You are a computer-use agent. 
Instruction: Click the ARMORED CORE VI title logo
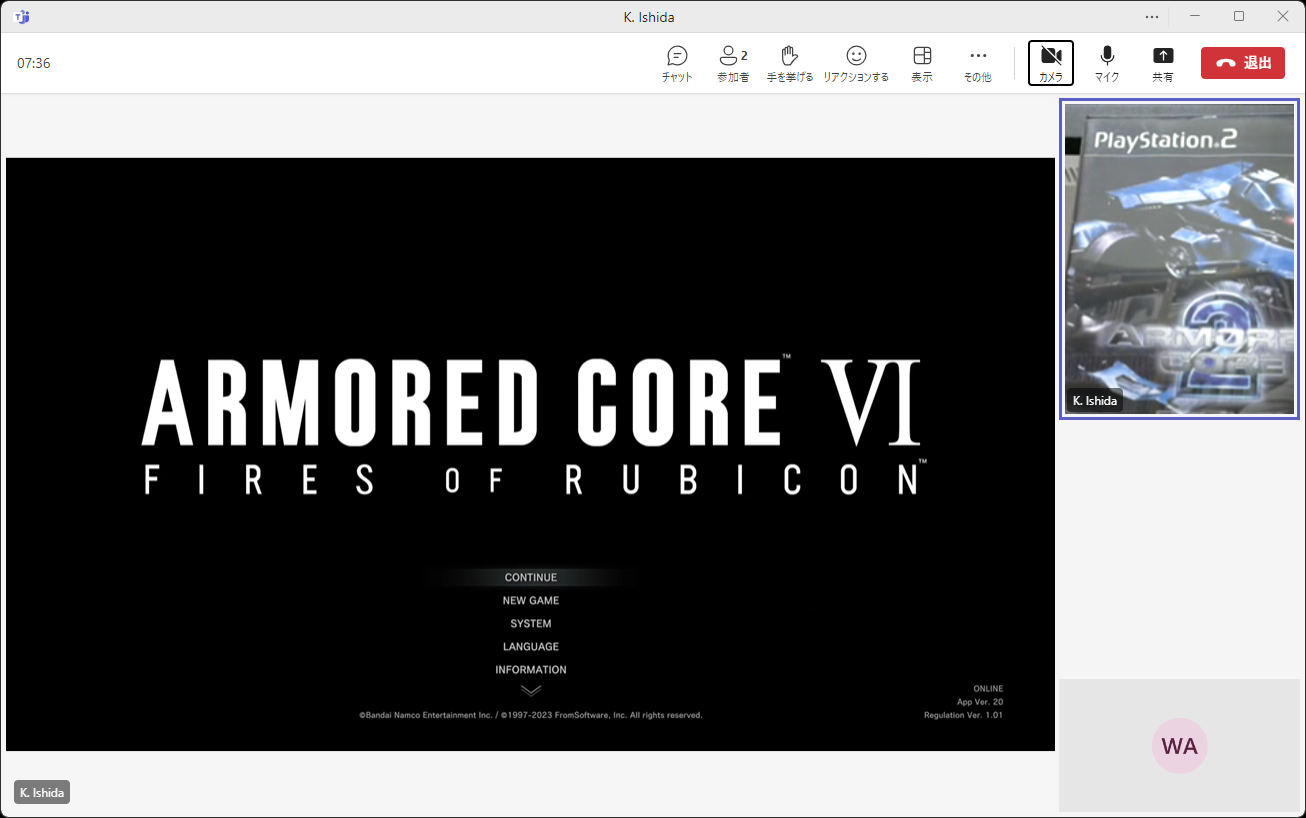[531, 400]
